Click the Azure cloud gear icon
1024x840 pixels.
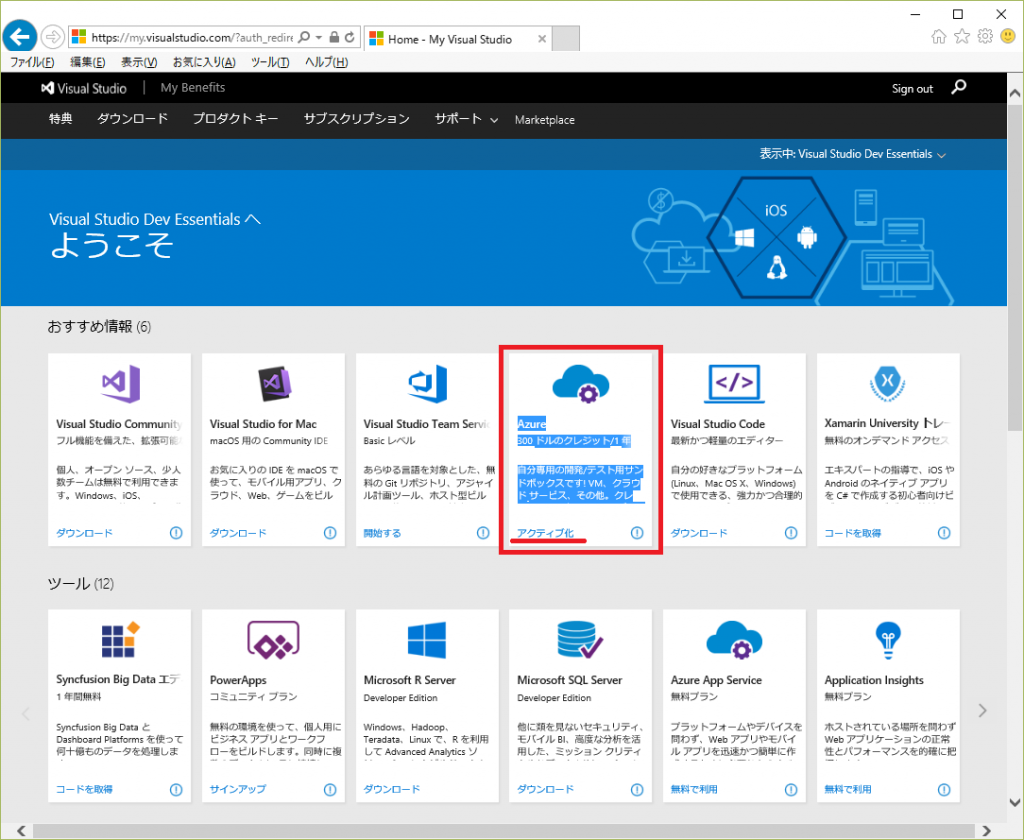click(581, 383)
